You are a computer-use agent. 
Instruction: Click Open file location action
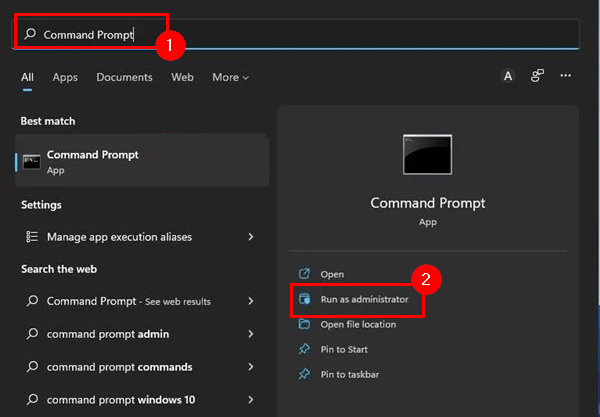click(x=358, y=324)
